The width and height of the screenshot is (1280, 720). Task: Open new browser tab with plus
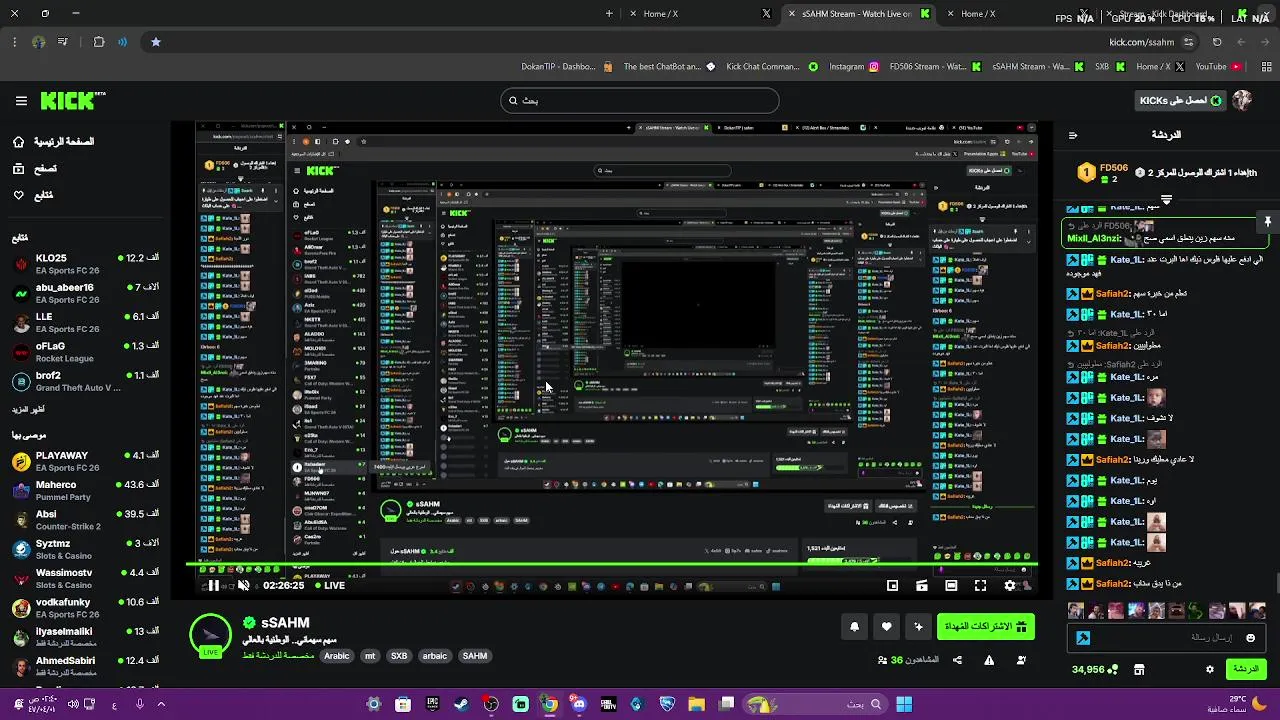(609, 14)
